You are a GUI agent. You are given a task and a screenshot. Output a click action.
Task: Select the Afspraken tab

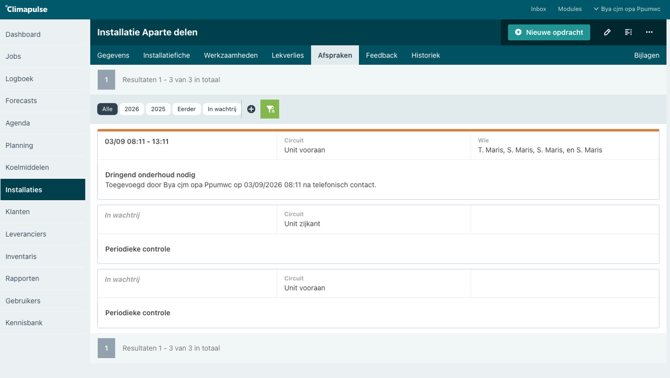point(335,56)
